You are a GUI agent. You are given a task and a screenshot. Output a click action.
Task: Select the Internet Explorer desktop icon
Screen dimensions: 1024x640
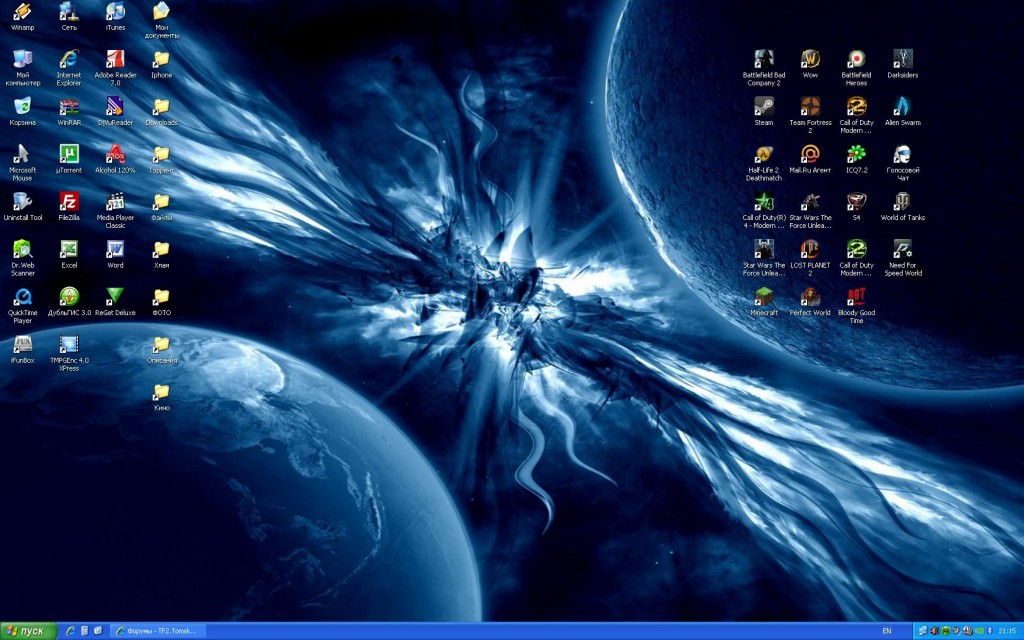[69, 67]
